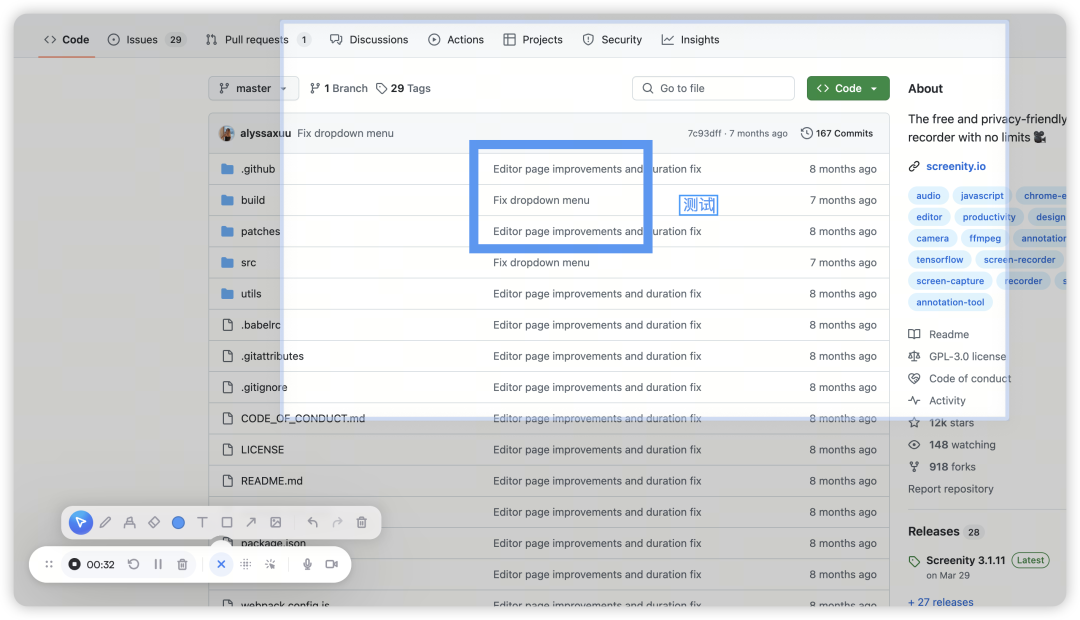Screen dimensions: 1080x620
Task: Select the arrow annotation tool
Action: click(251, 522)
